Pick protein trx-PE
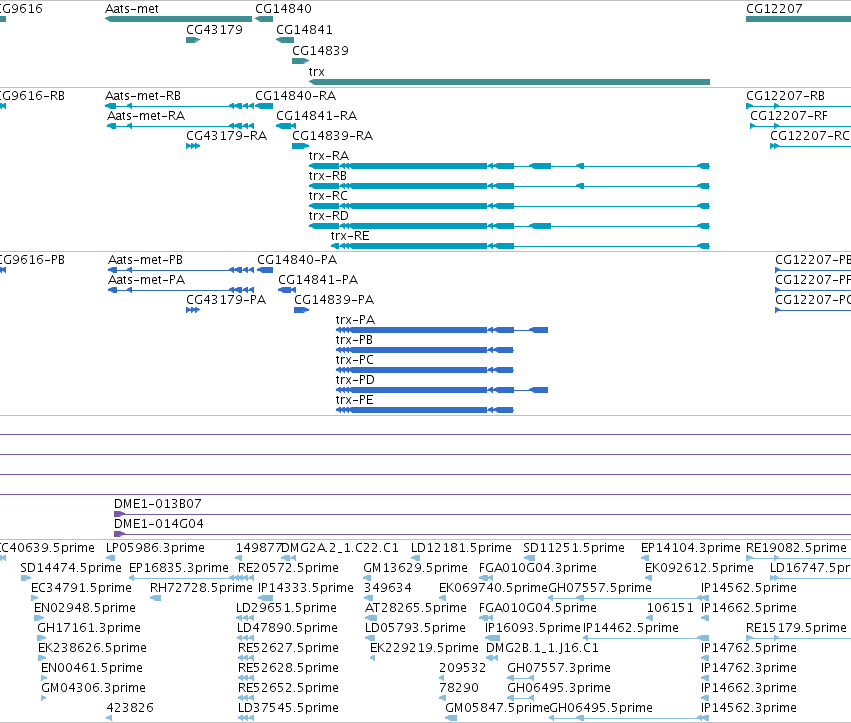Image resolution: width=851 pixels, height=723 pixels. tap(424, 410)
